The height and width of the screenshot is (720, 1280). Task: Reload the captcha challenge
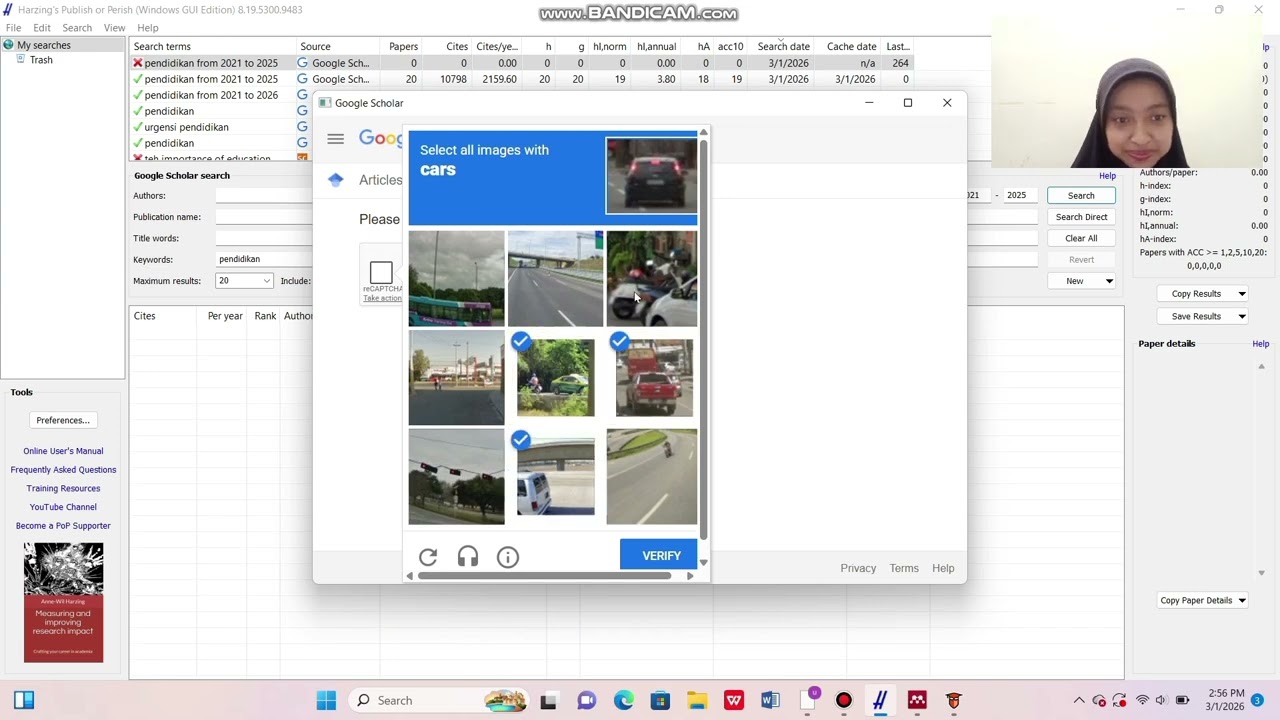[428, 557]
